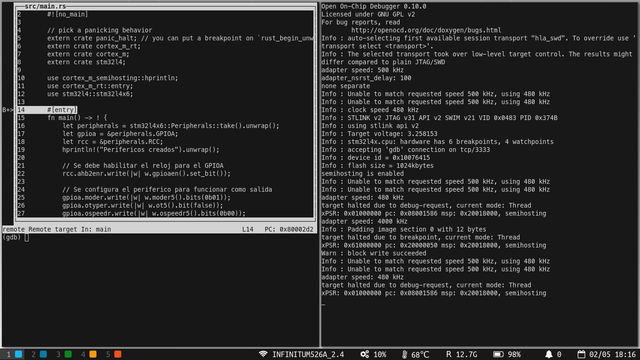Screen dimensions: 640x360
Task: Click the rcc.ahb2enr.write line
Action: pos(147,173)
